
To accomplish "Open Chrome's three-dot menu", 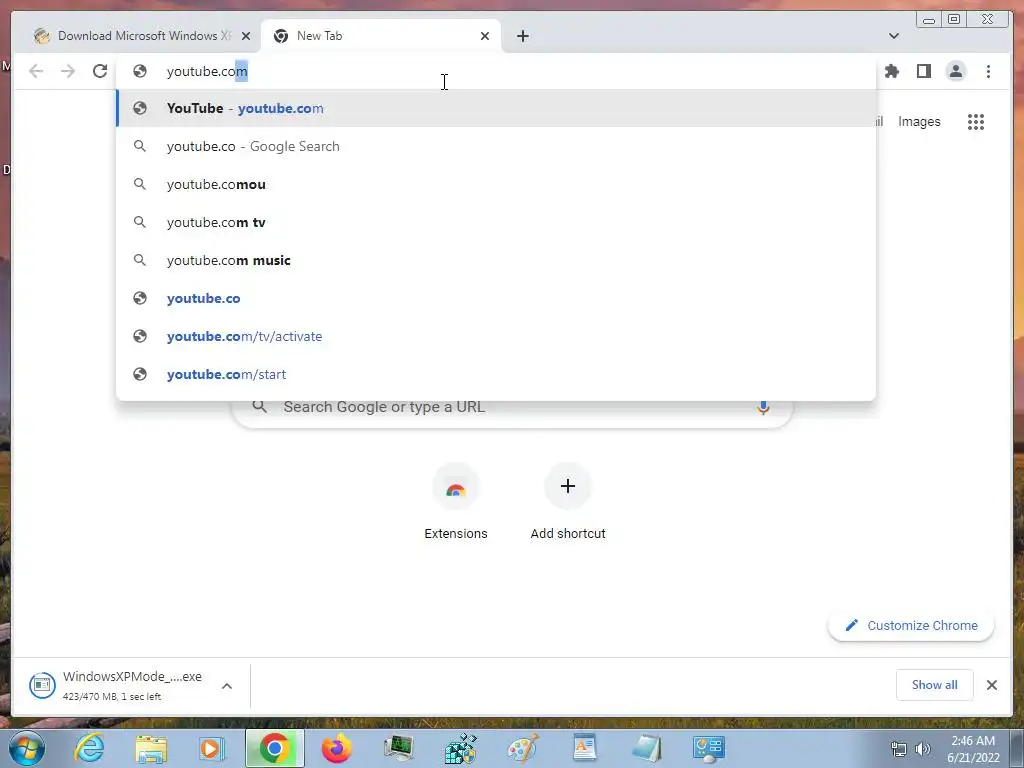I will click(988, 71).
